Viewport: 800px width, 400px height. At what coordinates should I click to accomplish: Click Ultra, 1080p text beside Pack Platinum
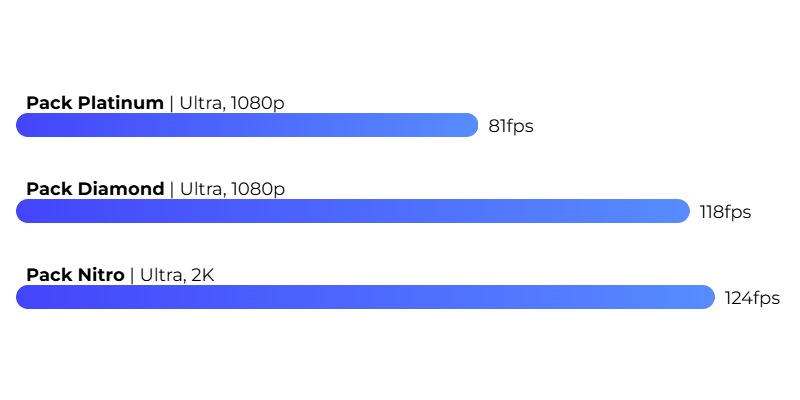232,103
